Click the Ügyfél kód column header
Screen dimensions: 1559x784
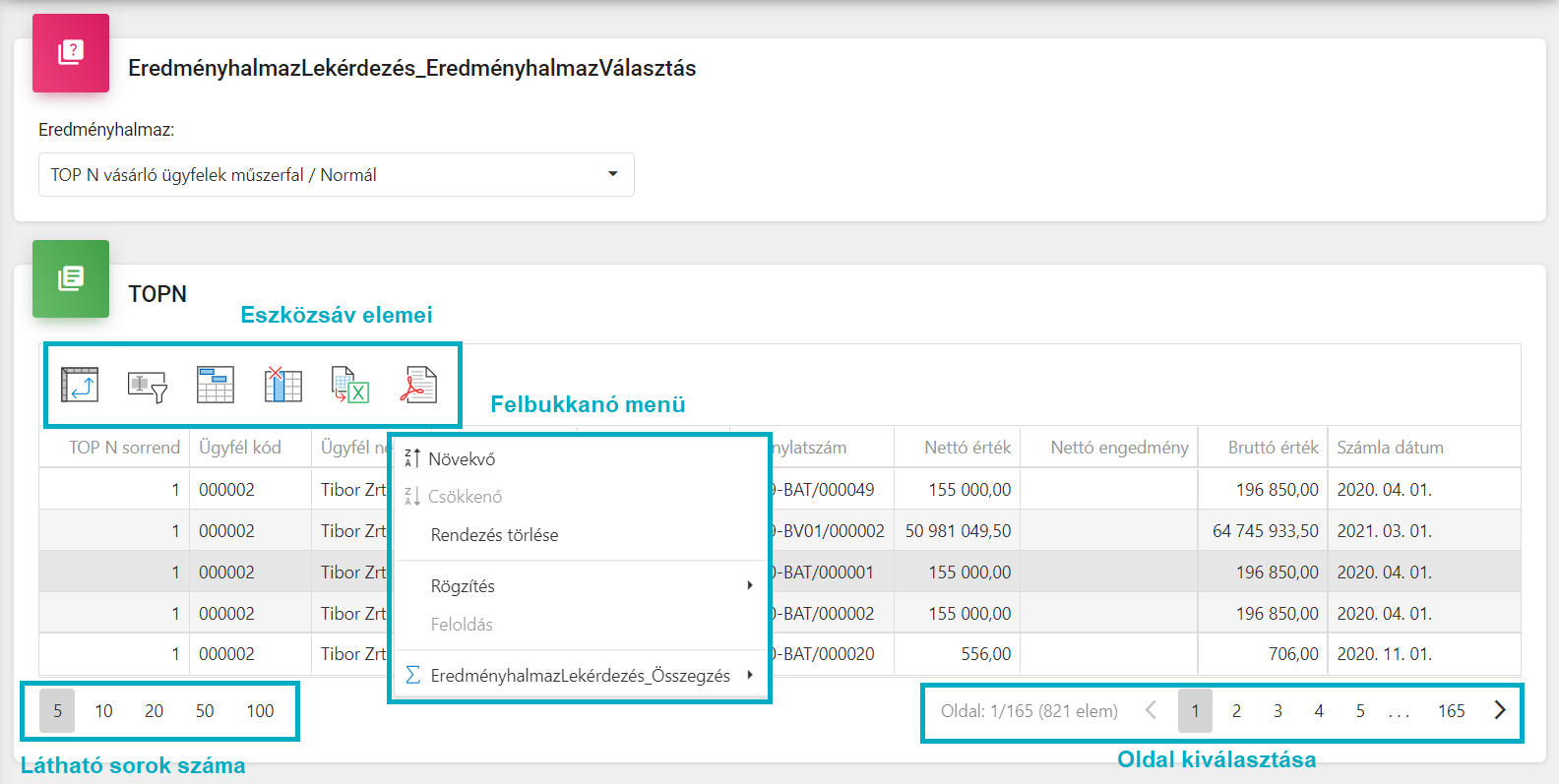coord(250,448)
